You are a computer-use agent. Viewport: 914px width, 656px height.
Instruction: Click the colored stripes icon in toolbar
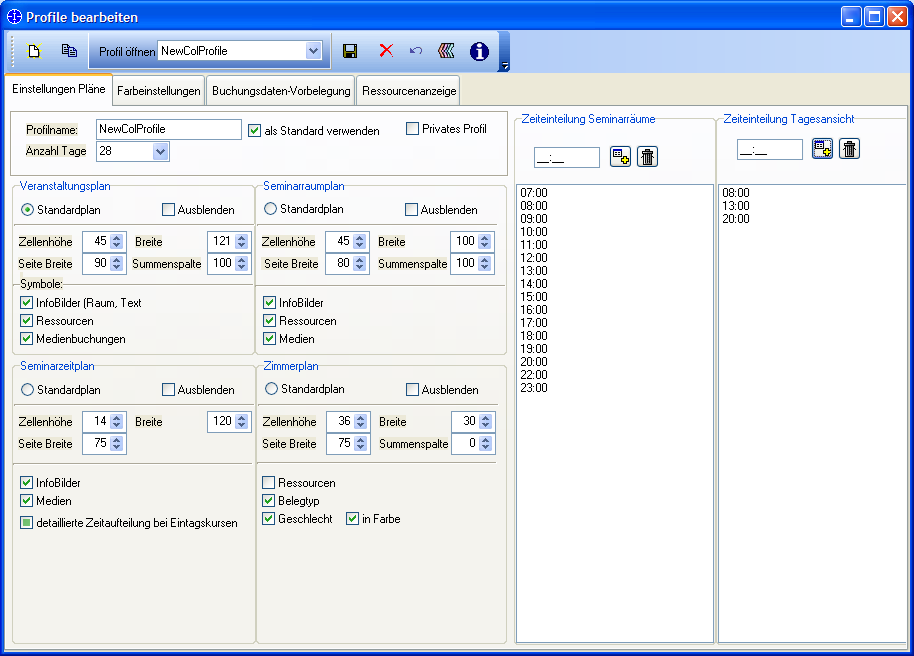446,51
